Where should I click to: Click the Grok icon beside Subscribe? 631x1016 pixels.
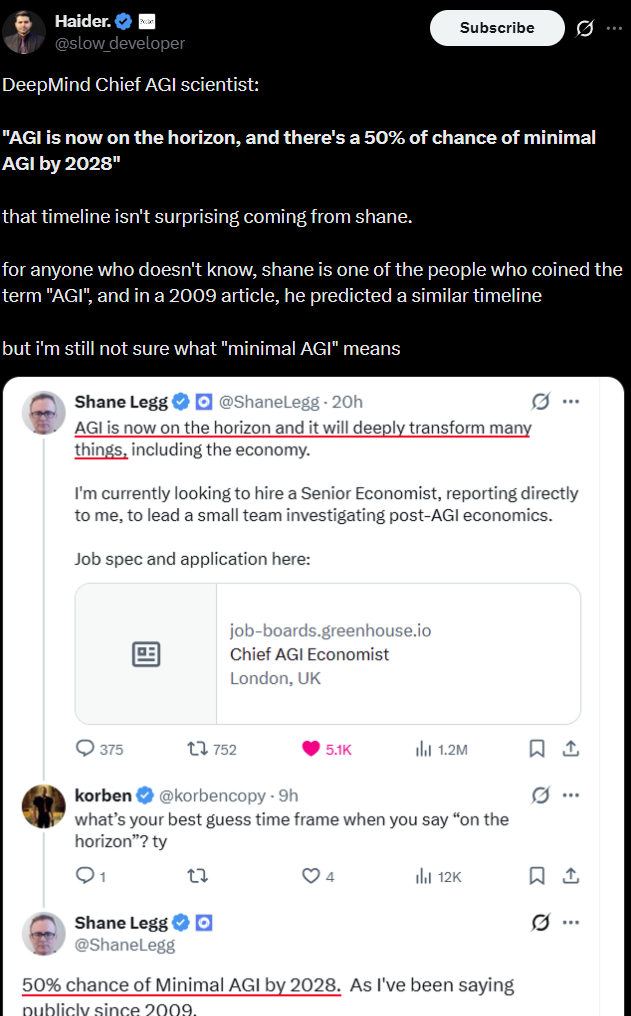586,28
